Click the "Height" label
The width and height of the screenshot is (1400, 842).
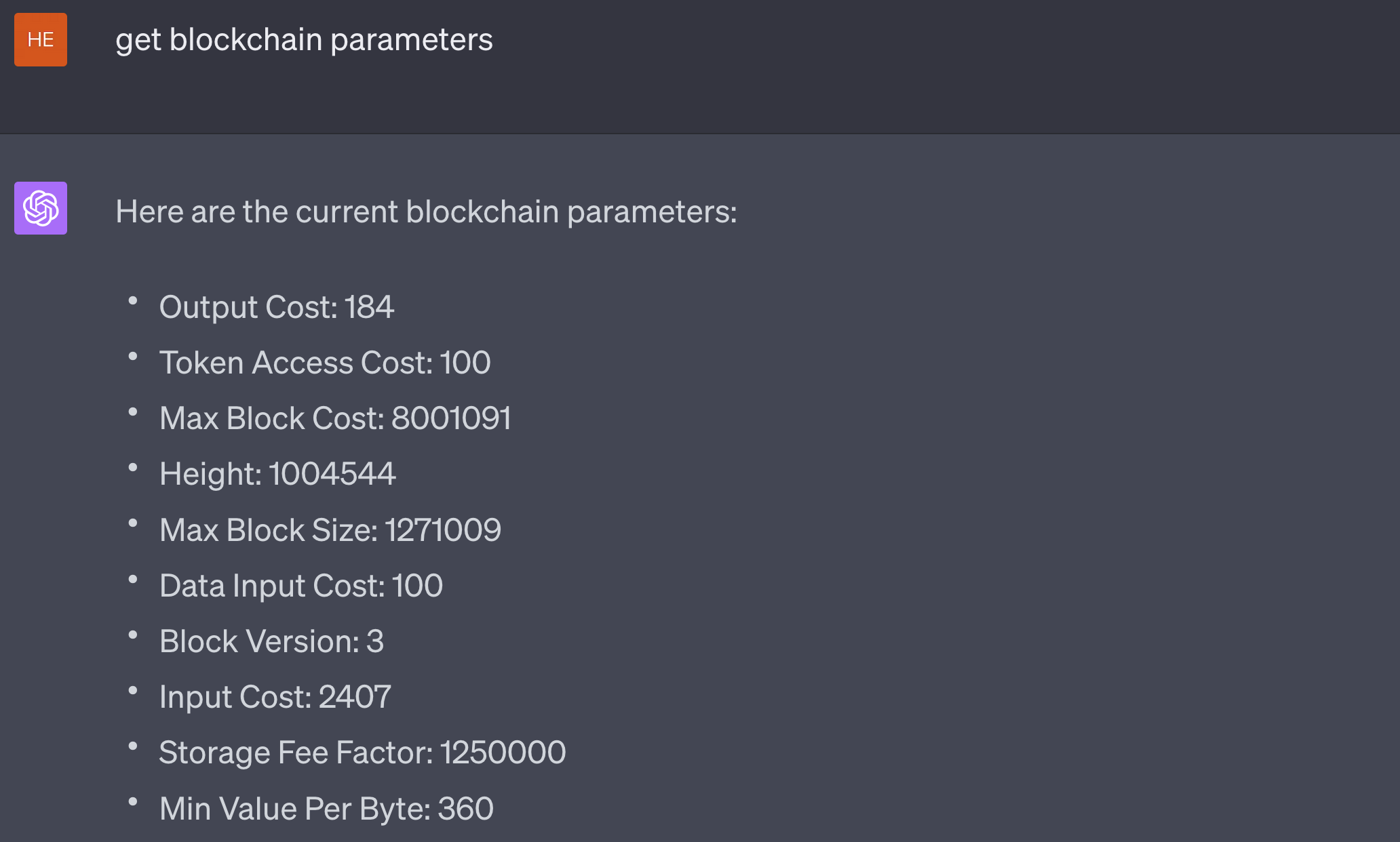210,474
